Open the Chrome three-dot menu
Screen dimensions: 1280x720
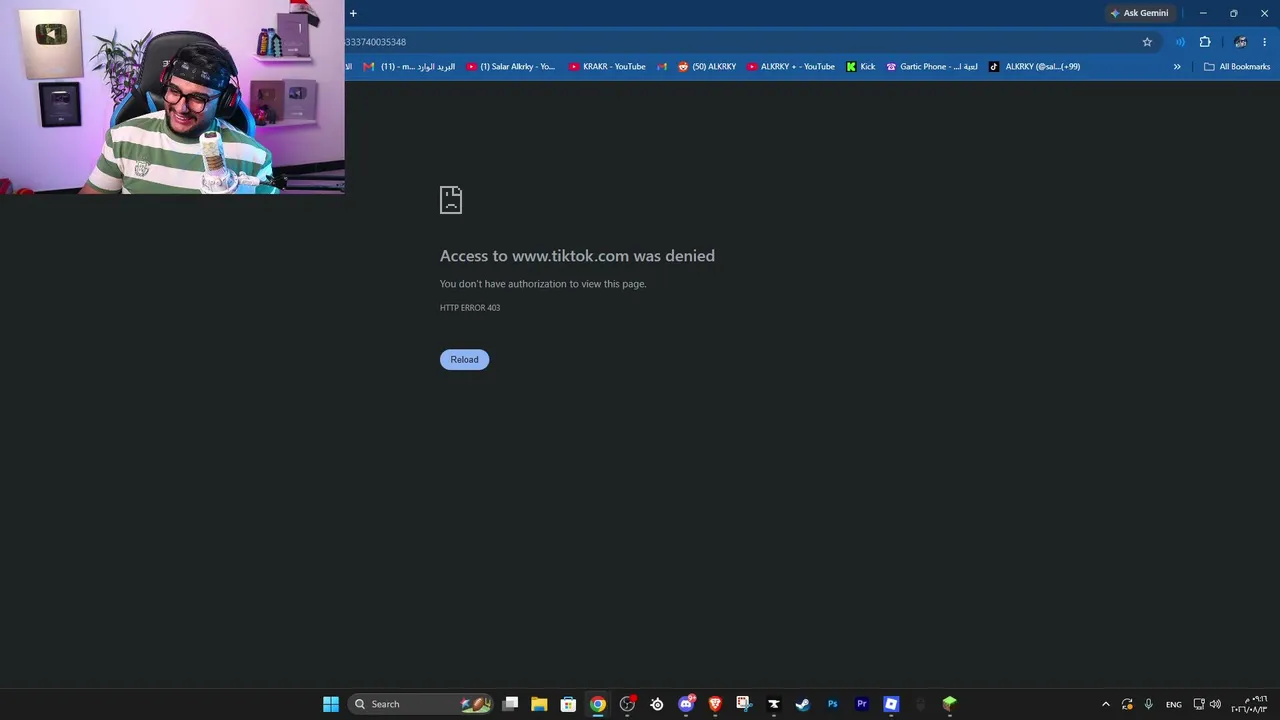tap(1265, 42)
